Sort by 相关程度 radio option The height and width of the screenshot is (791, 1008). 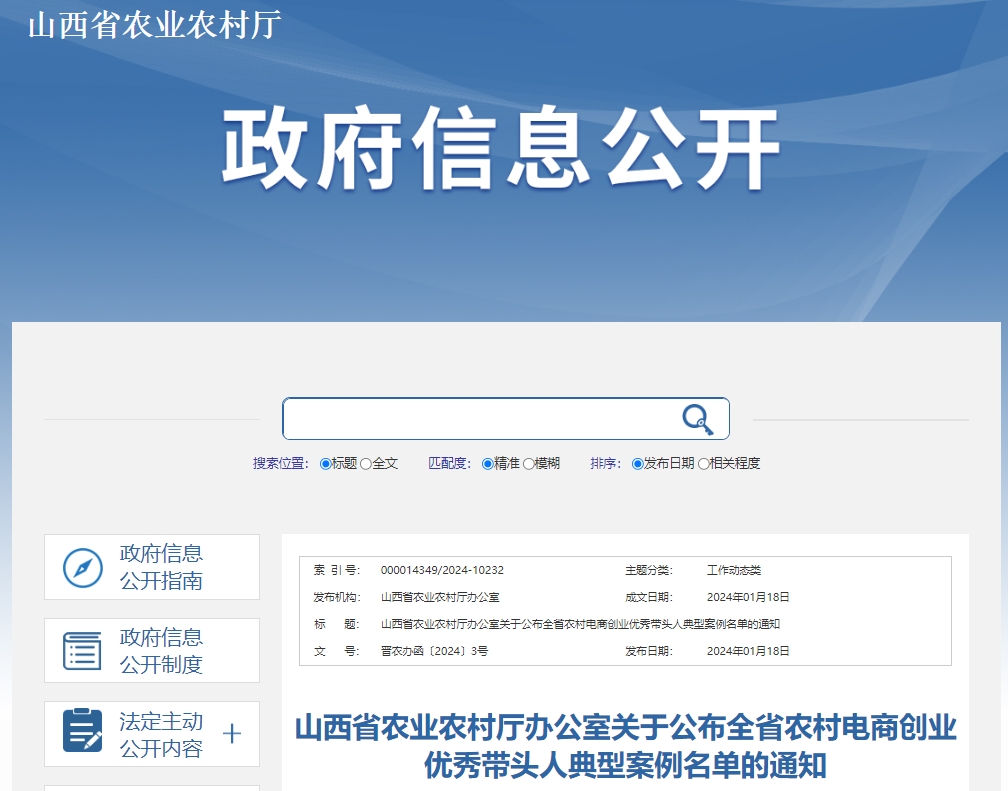click(704, 464)
